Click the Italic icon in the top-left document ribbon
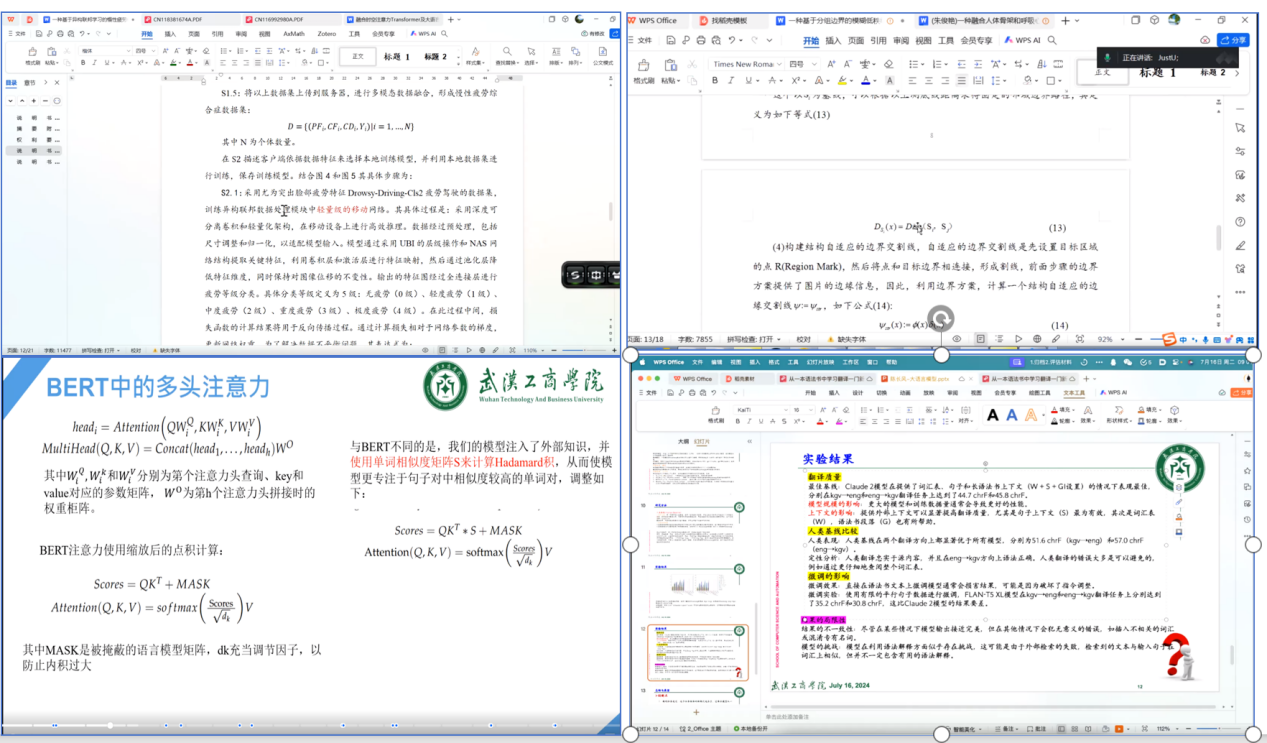This screenshot has width=1267, height=743. (96, 63)
